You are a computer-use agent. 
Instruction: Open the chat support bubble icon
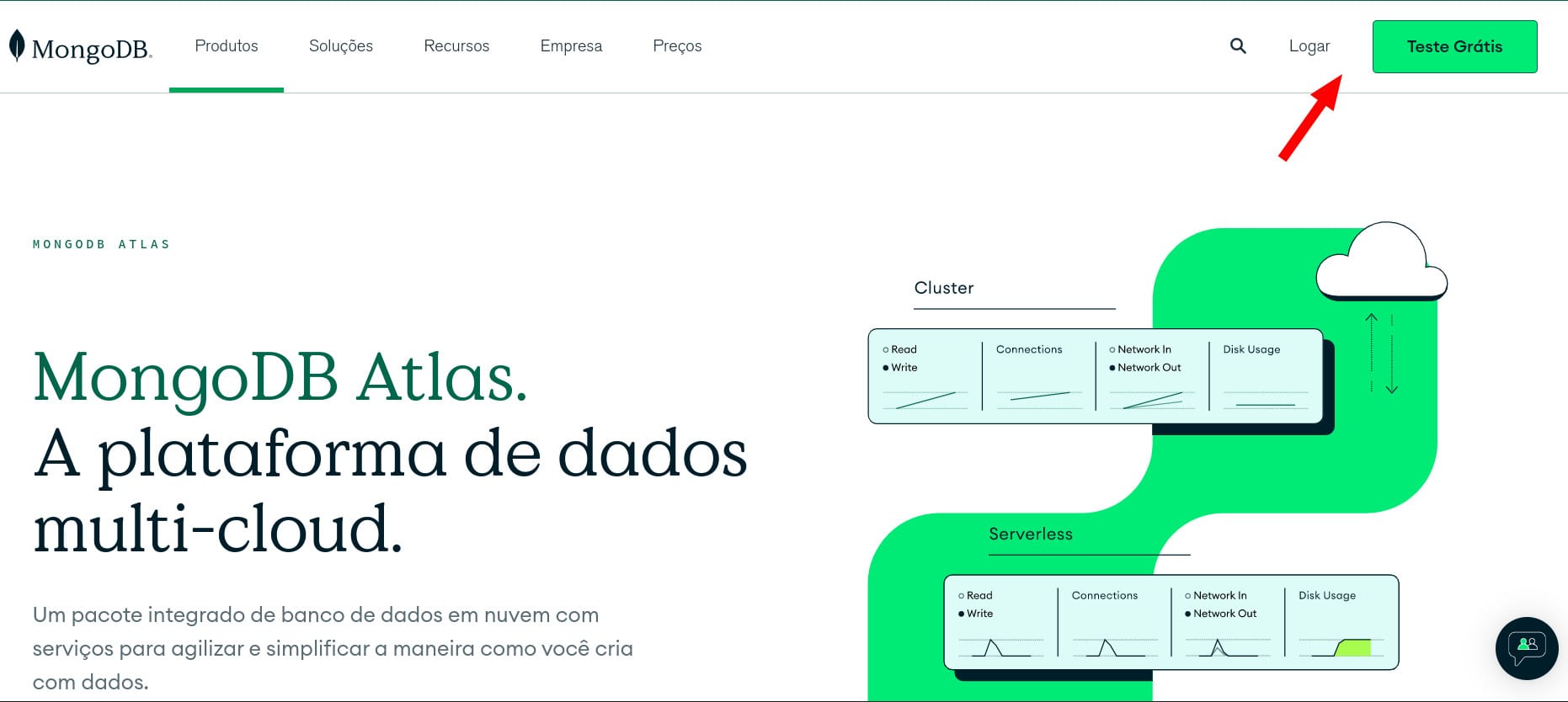tap(1527, 648)
